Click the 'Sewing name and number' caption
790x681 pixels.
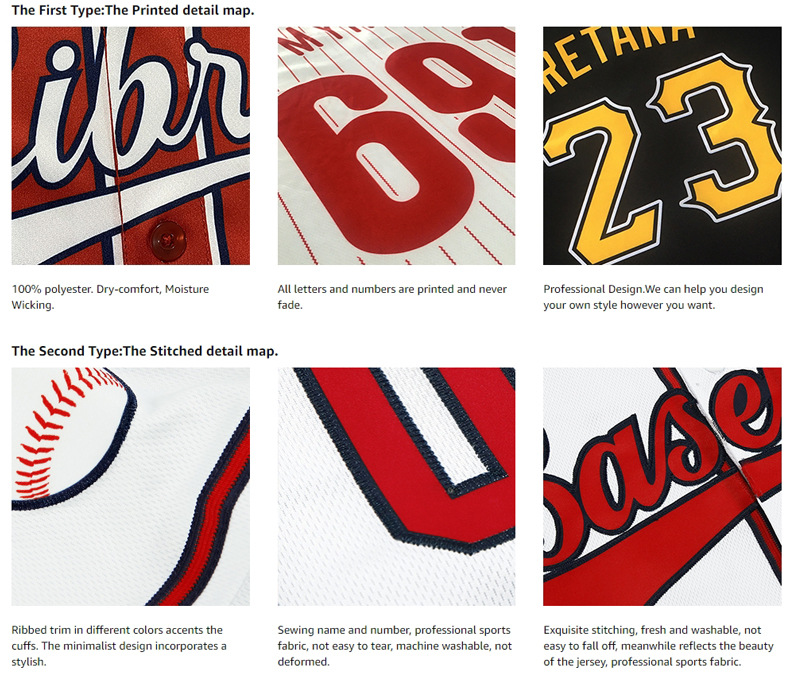click(394, 646)
